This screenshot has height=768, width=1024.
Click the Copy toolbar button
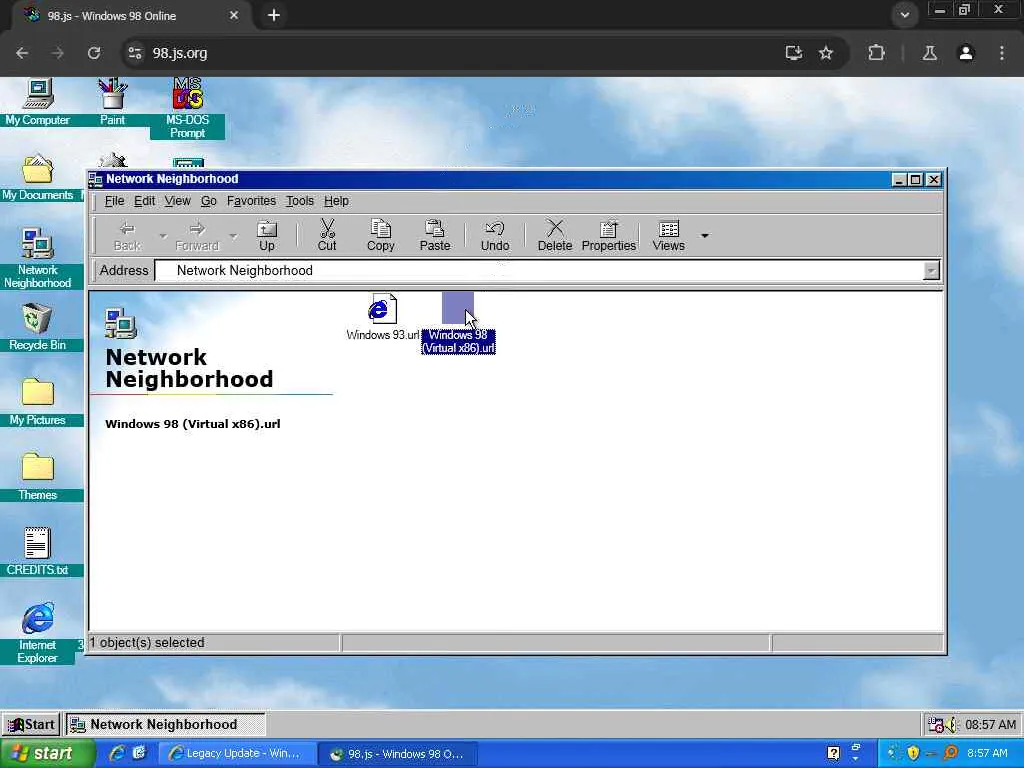click(381, 236)
